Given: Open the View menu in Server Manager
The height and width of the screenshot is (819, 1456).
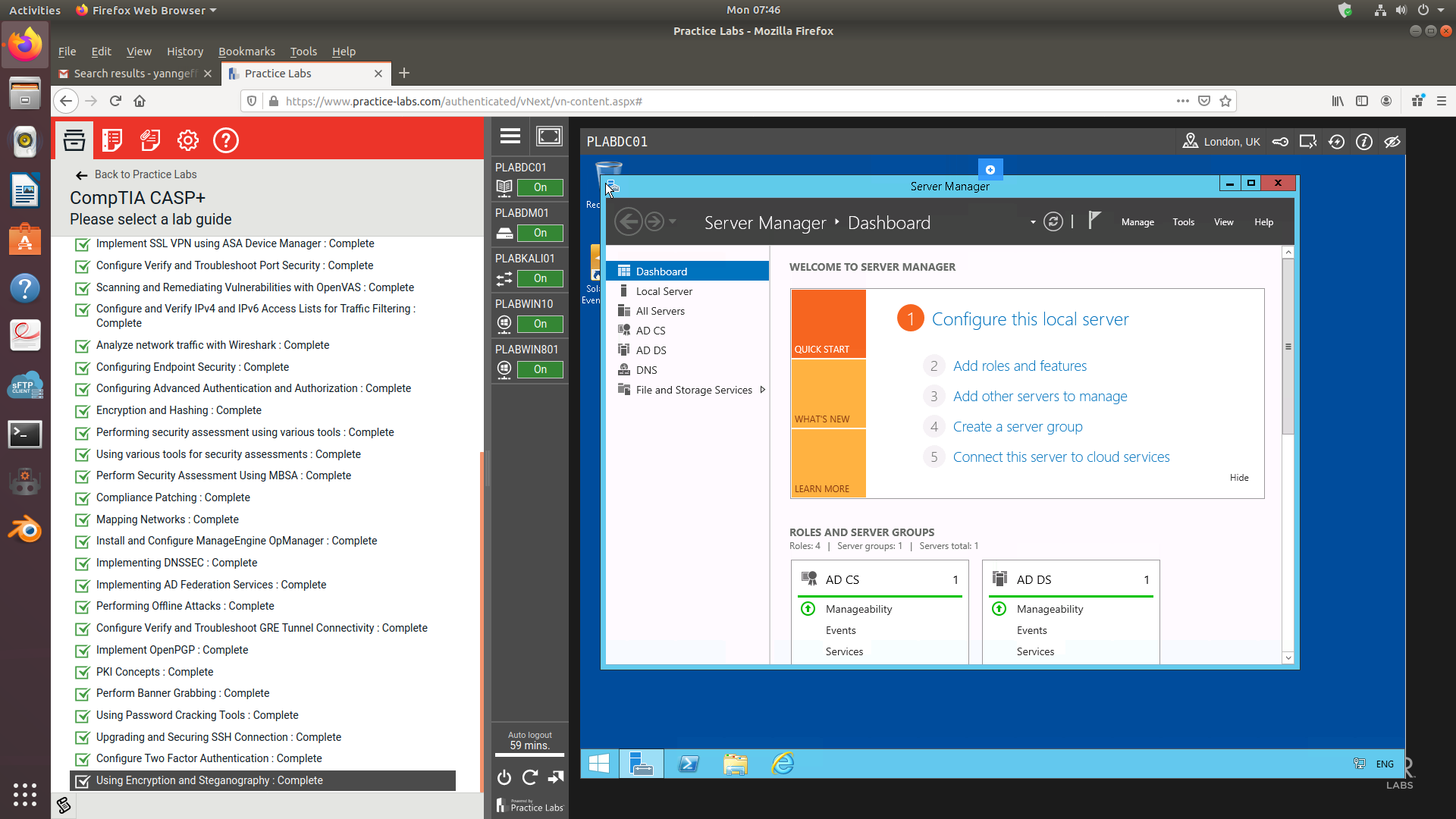Looking at the screenshot, I should coord(1223,222).
